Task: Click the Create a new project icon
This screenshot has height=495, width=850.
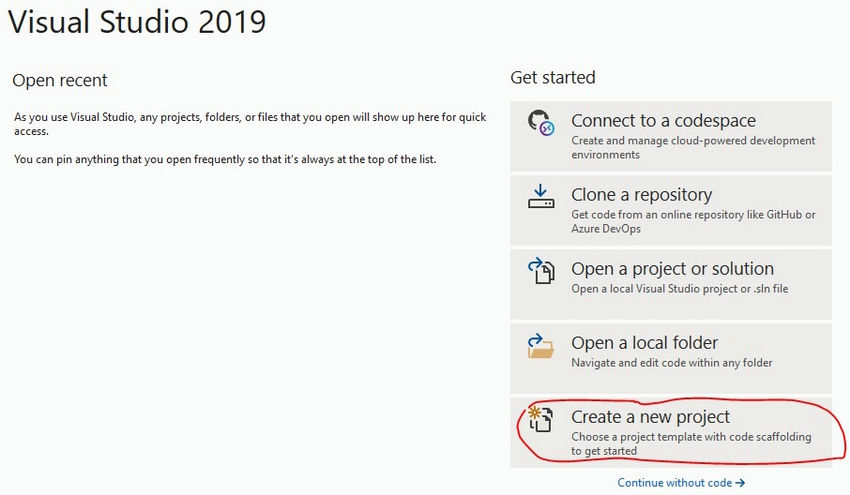Action: coord(540,419)
